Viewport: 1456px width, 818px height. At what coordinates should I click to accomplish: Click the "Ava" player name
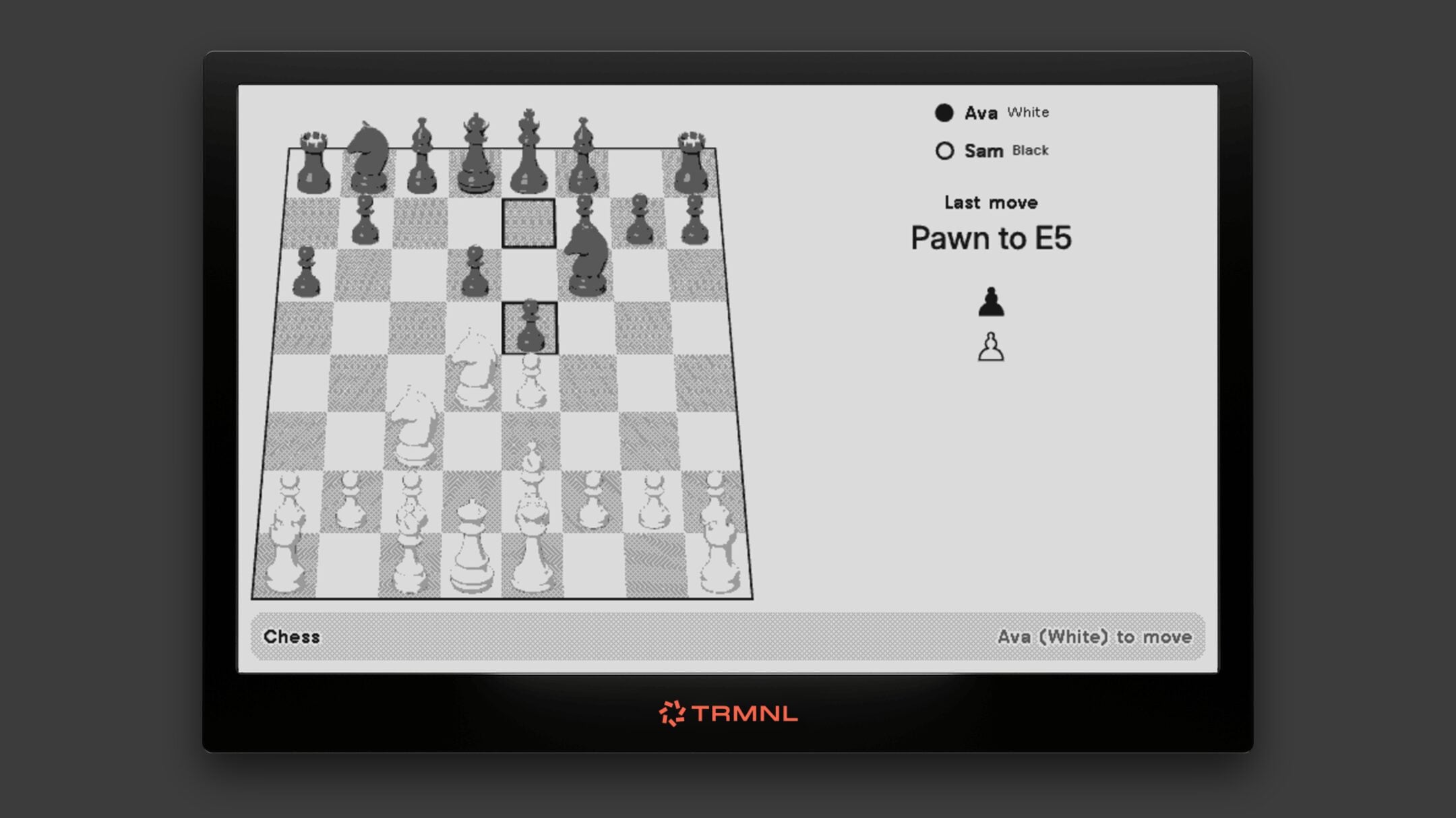pyautogui.click(x=981, y=113)
